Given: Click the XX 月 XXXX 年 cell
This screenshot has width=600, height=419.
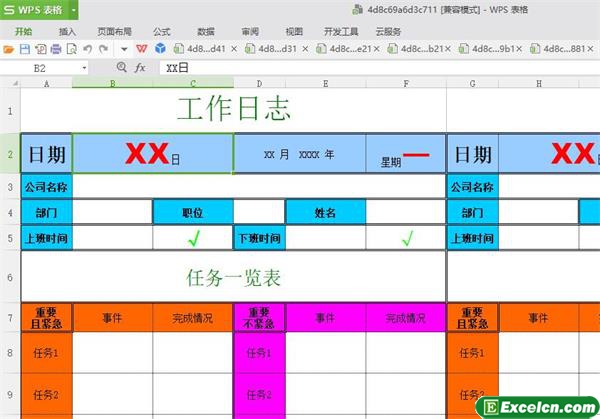Looking at the screenshot, I should coord(300,154).
